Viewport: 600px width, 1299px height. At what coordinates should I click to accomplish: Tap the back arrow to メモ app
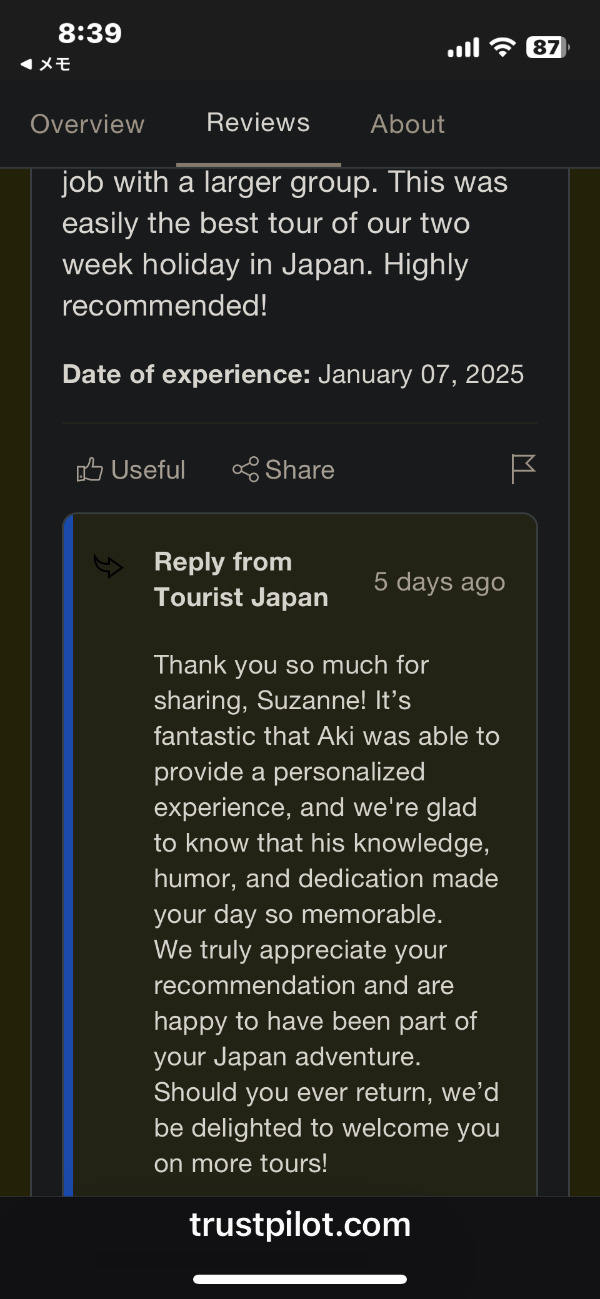click(26, 64)
